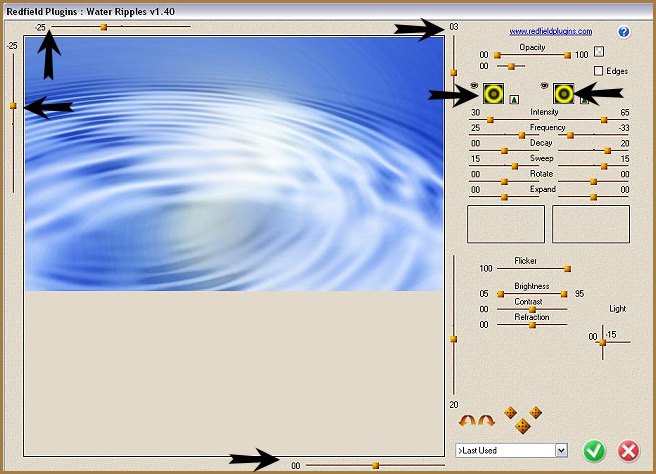The height and width of the screenshot is (474, 656).
Task: Toggle the left ripple eye visibility icon
Action: (x=474, y=86)
